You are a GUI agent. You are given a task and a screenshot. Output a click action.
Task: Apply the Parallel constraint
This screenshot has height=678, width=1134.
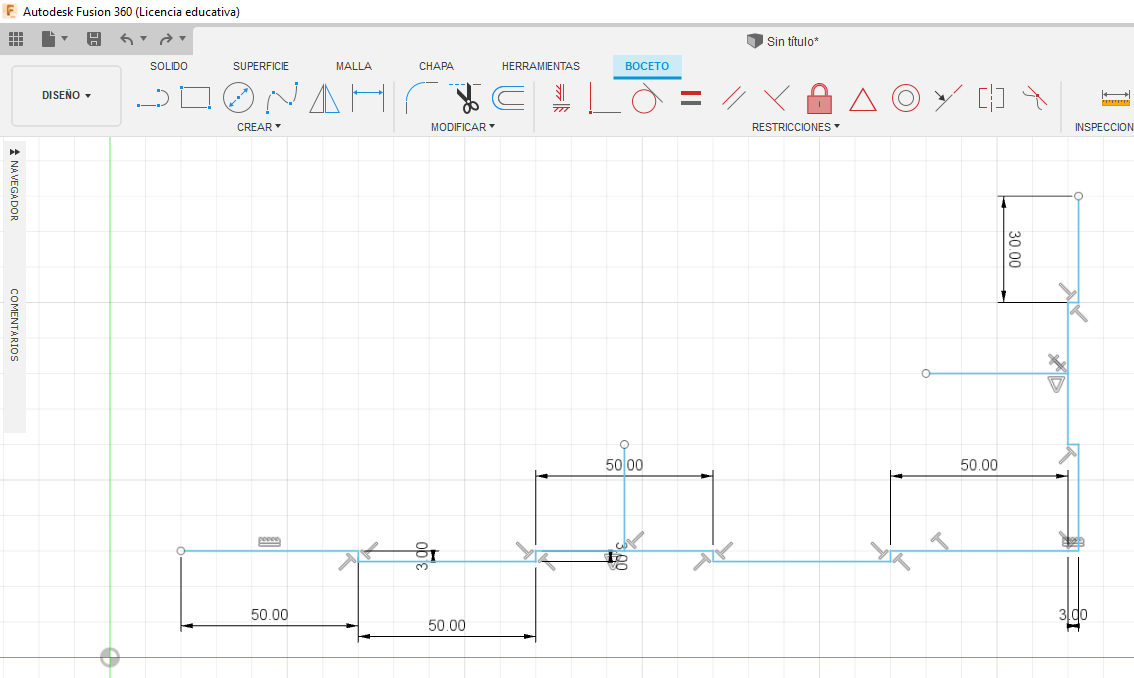point(733,98)
